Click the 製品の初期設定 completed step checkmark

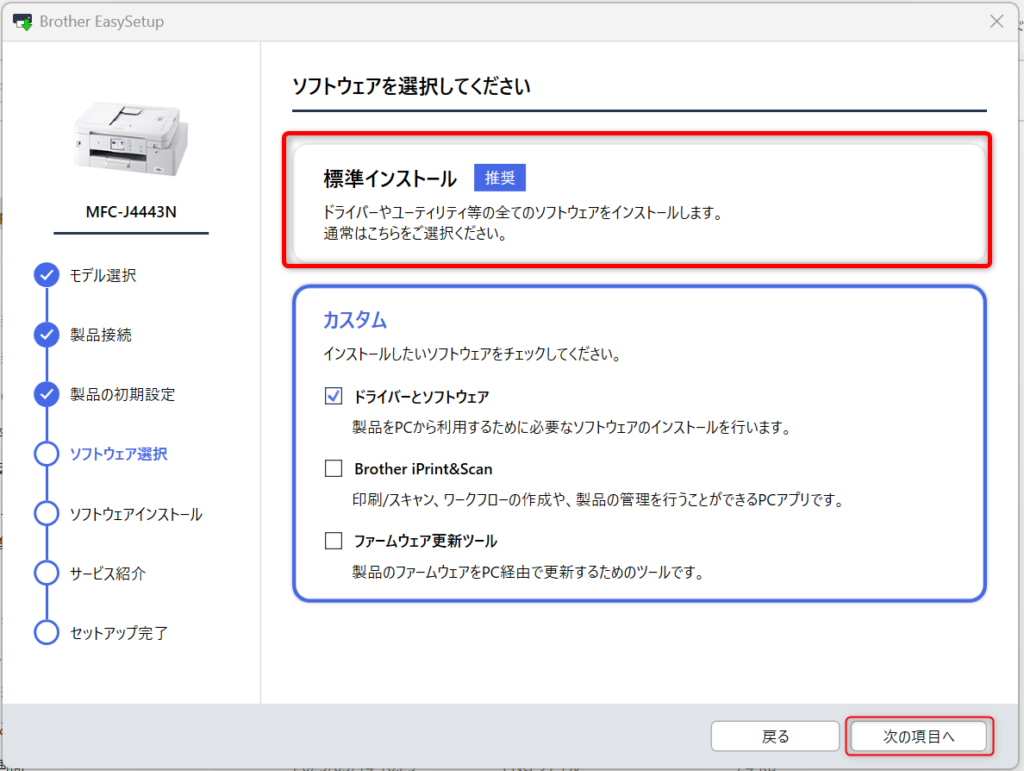pos(46,394)
